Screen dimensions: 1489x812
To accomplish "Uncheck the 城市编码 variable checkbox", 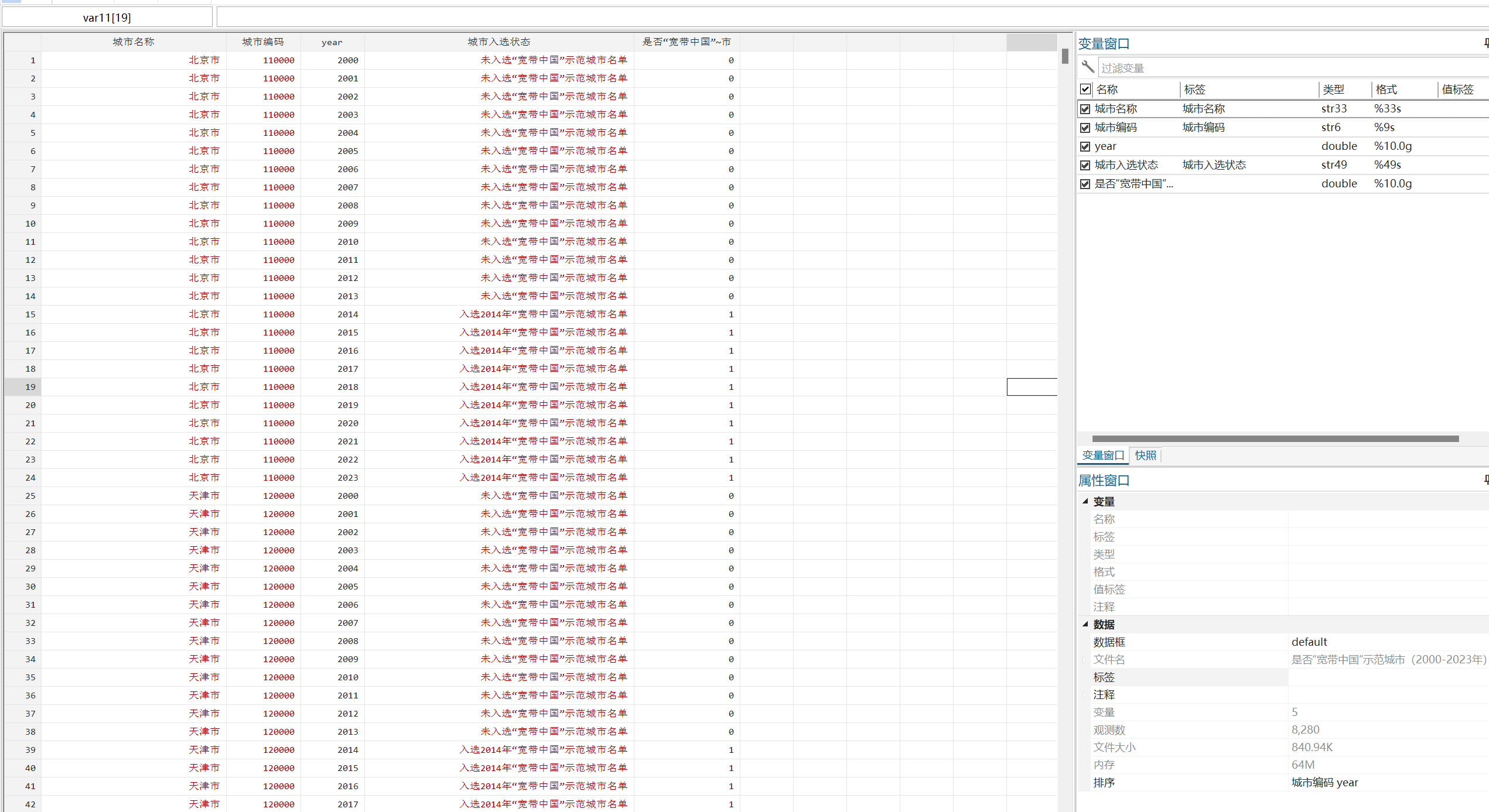I will [x=1085, y=128].
